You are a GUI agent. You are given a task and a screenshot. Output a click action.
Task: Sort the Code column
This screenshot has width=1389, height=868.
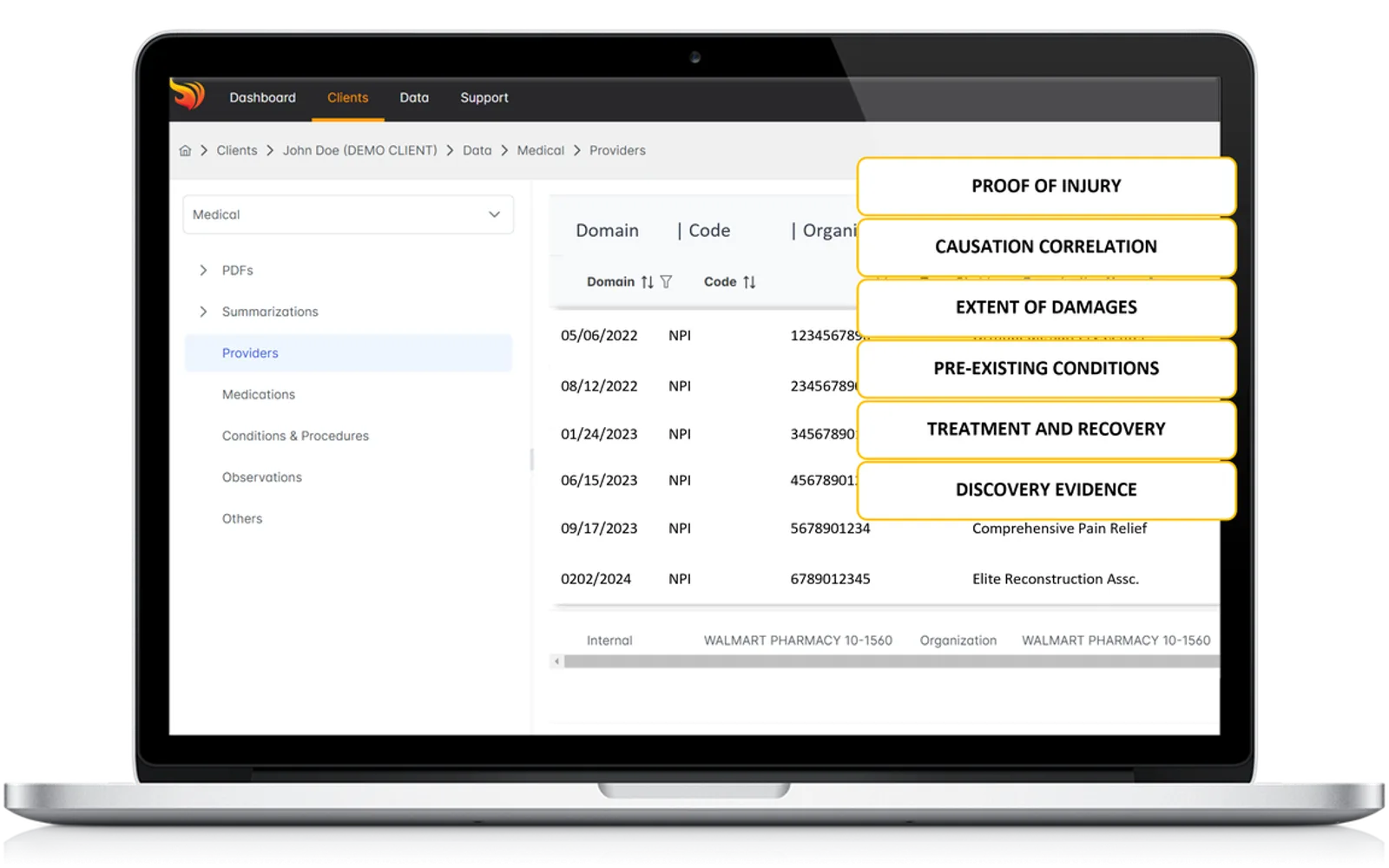(x=749, y=282)
